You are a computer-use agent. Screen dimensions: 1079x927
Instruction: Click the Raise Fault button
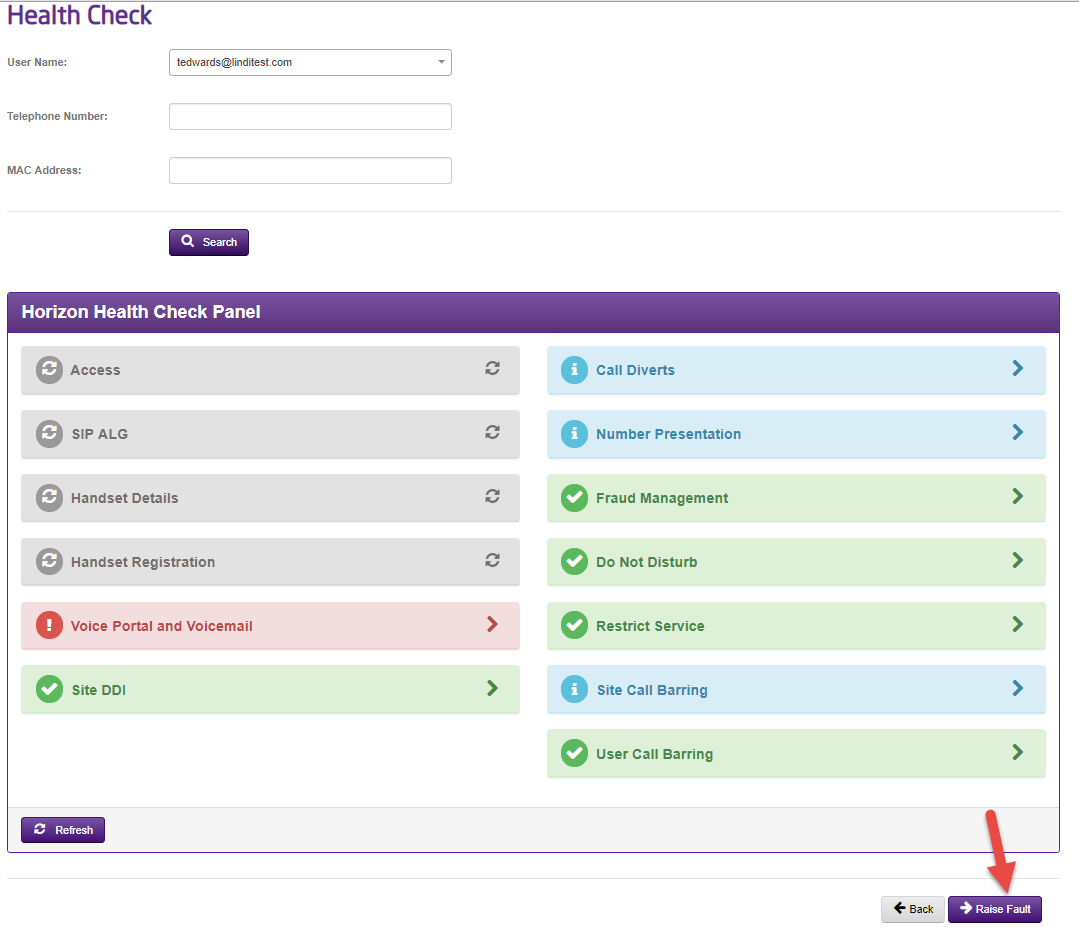point(994,909)
